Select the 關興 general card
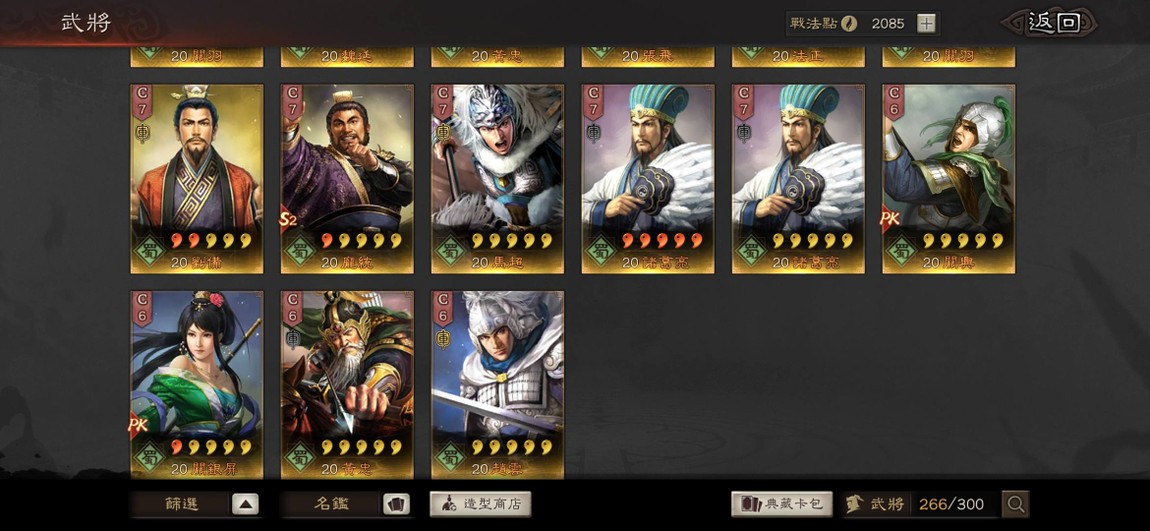The height and width of the screenshot is (531, 1150). pyautogui.click(x=948, y=179)
